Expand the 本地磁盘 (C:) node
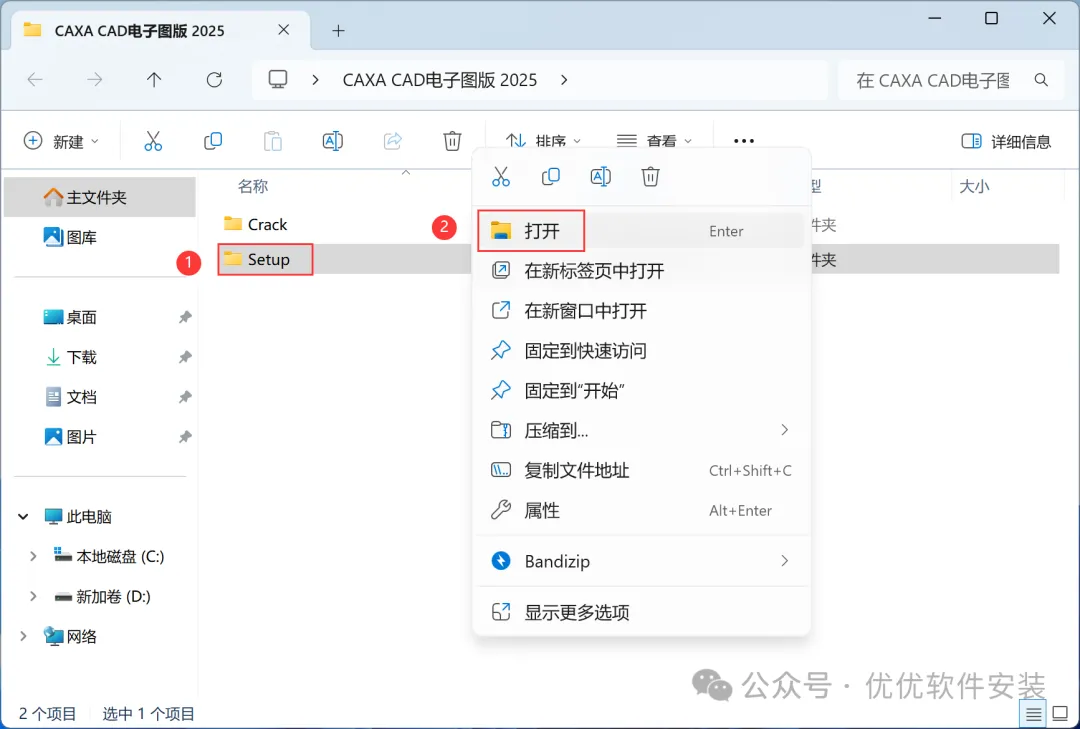This screenshot has height=729, width=1080. click(32, 556)
